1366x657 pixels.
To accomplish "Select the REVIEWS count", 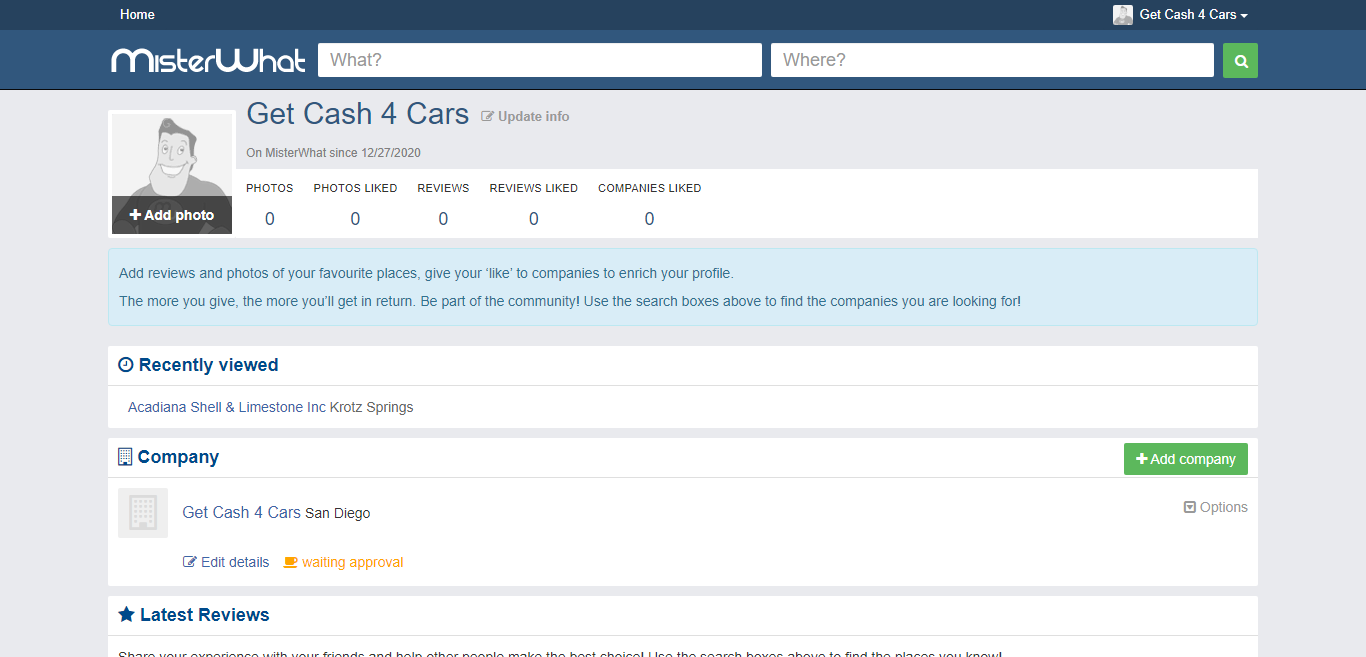I will click(x=443, y=219).
